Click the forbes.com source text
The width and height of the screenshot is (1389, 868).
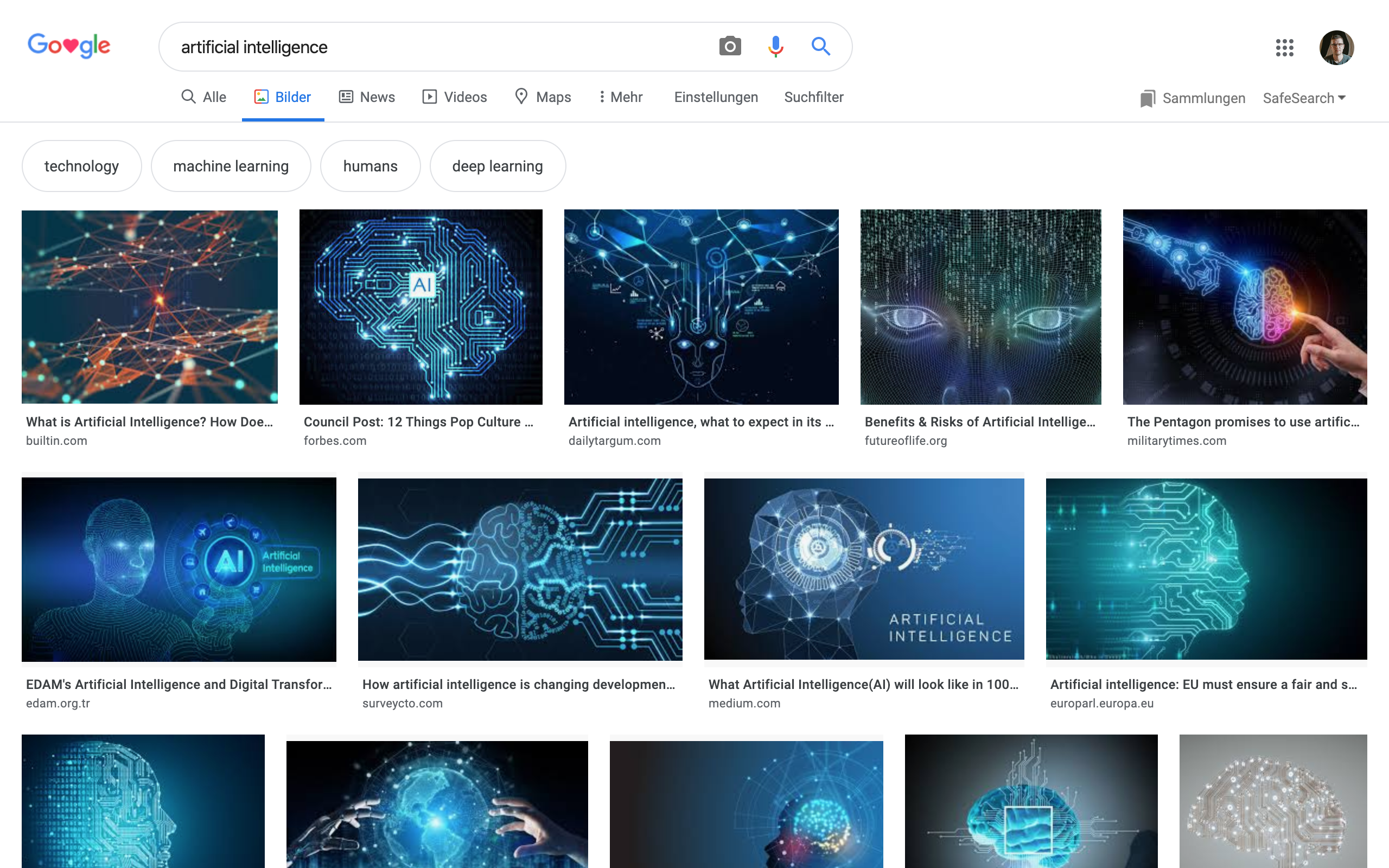(x=335, y=441)
